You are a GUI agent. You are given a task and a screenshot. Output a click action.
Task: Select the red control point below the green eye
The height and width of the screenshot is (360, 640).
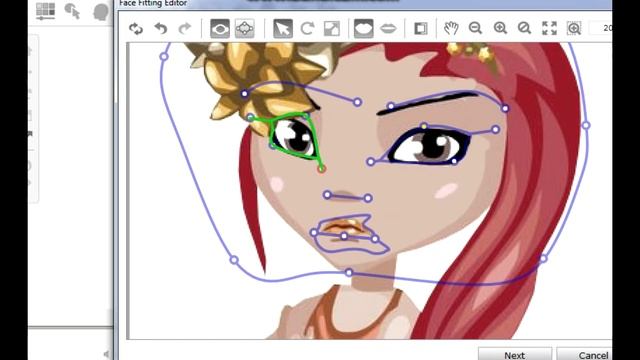tap(322, 169)
